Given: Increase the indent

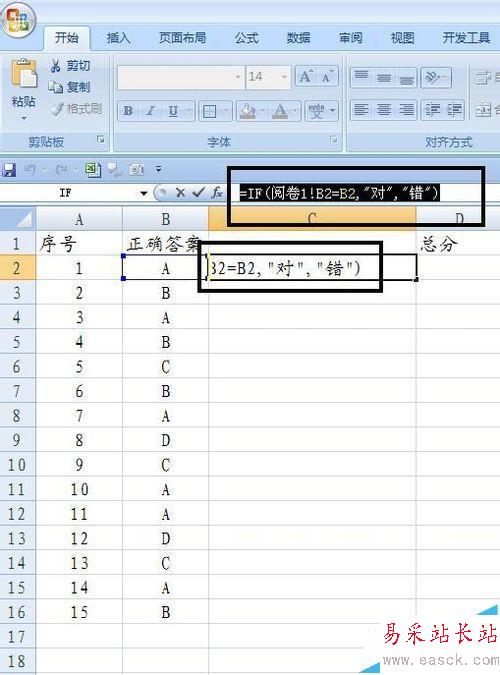Looking at the screenshot, I should point(454,109).
